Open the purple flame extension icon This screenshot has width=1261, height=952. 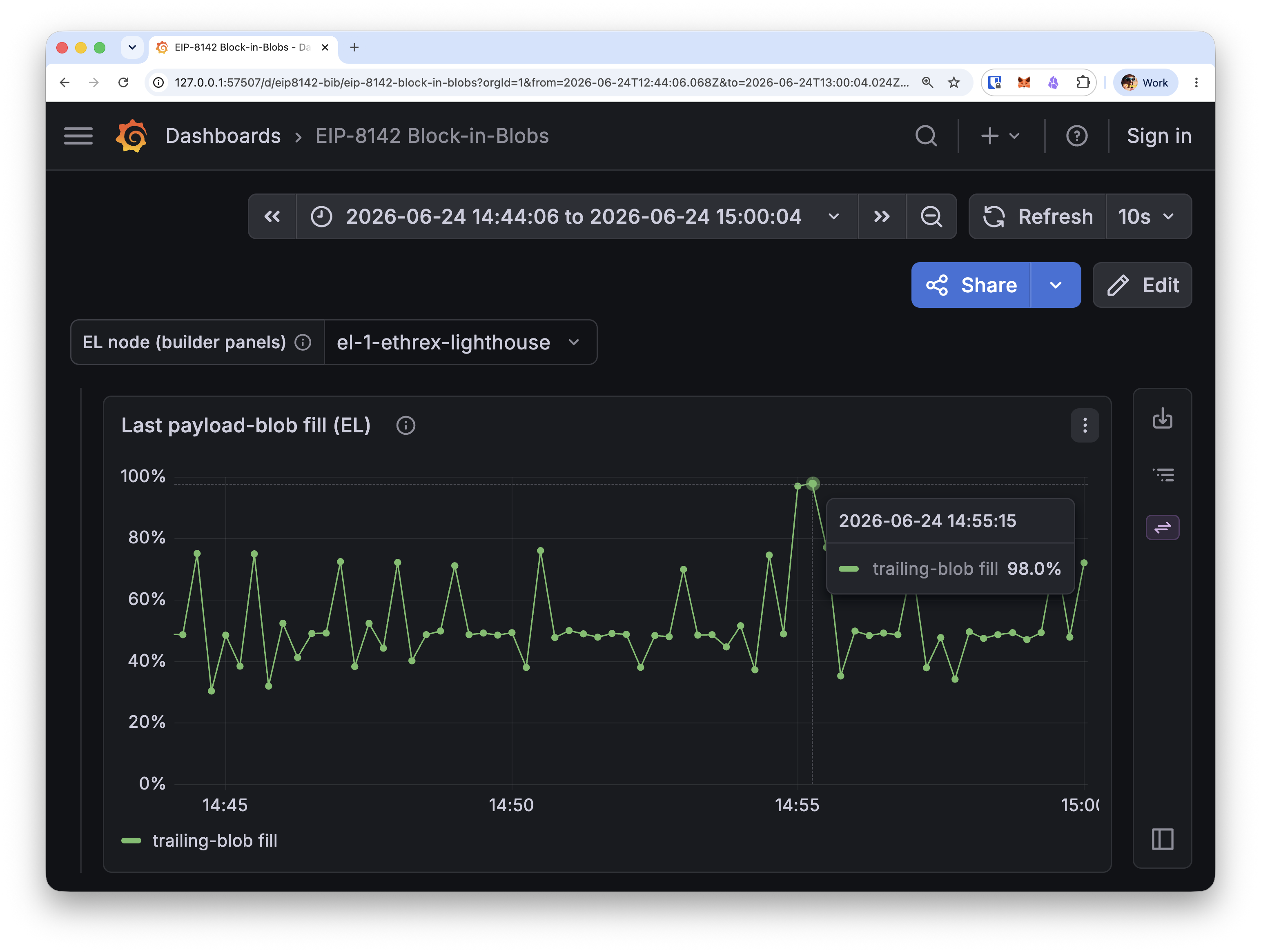click(x=1053, y=82)
